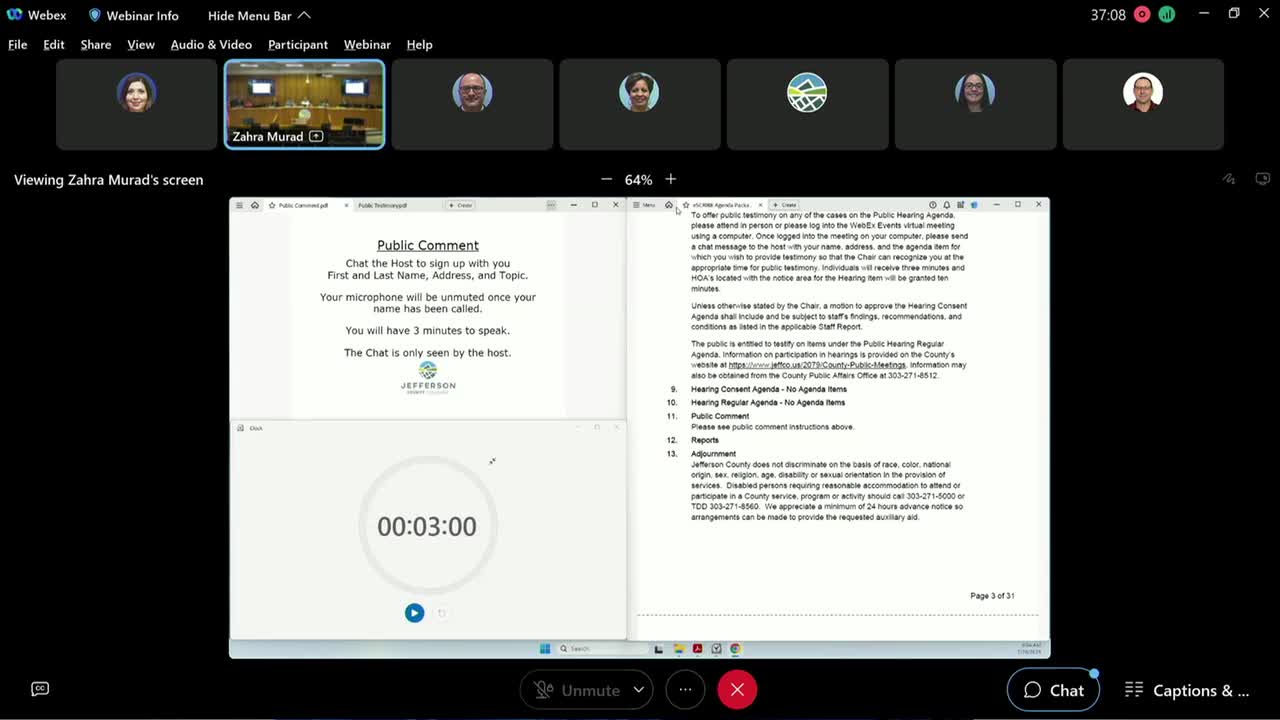Open the Audio & Video menu

click(211, 44)
